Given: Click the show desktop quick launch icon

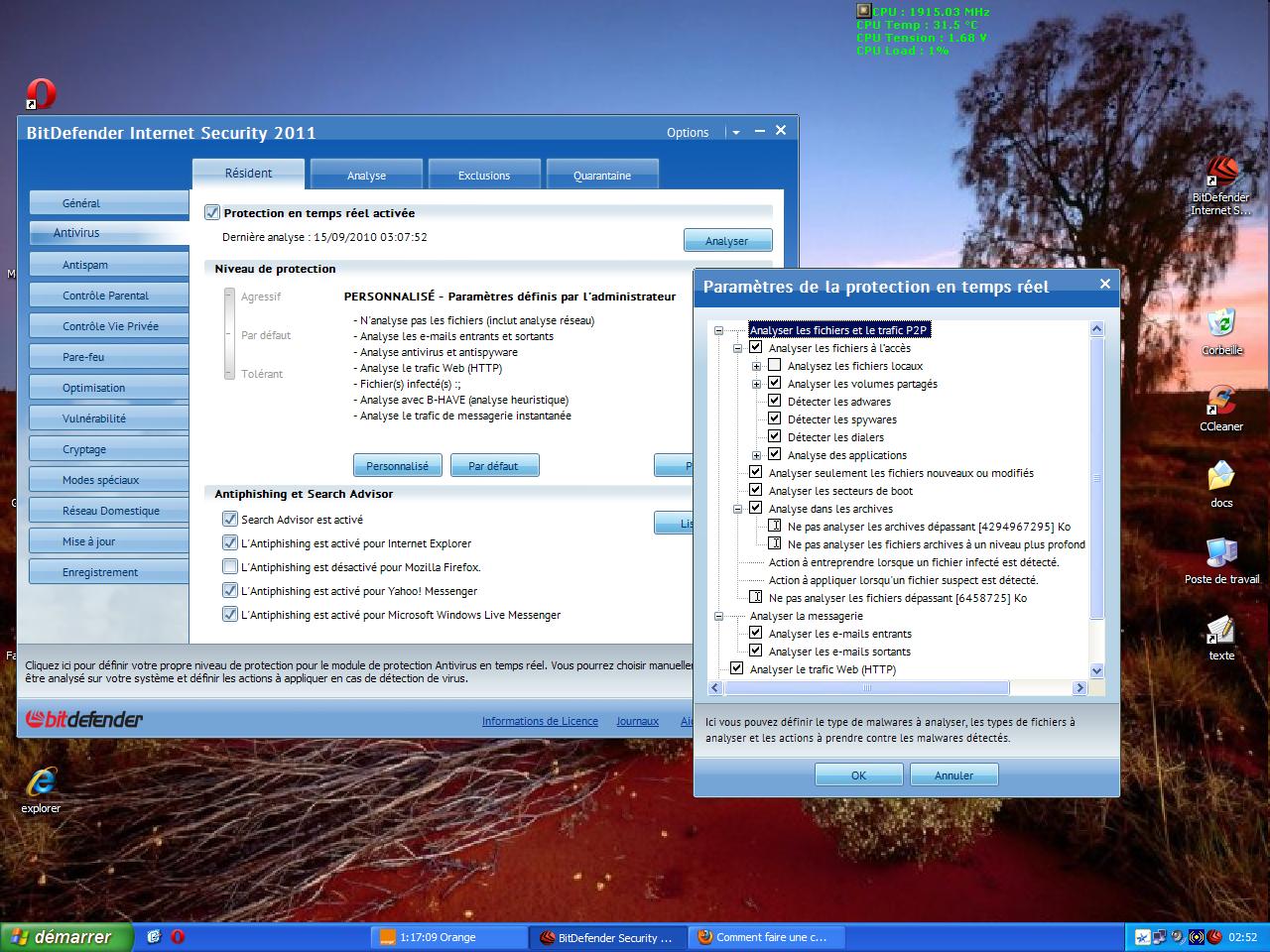Looking at the screenshot, I should click(154, 936).
